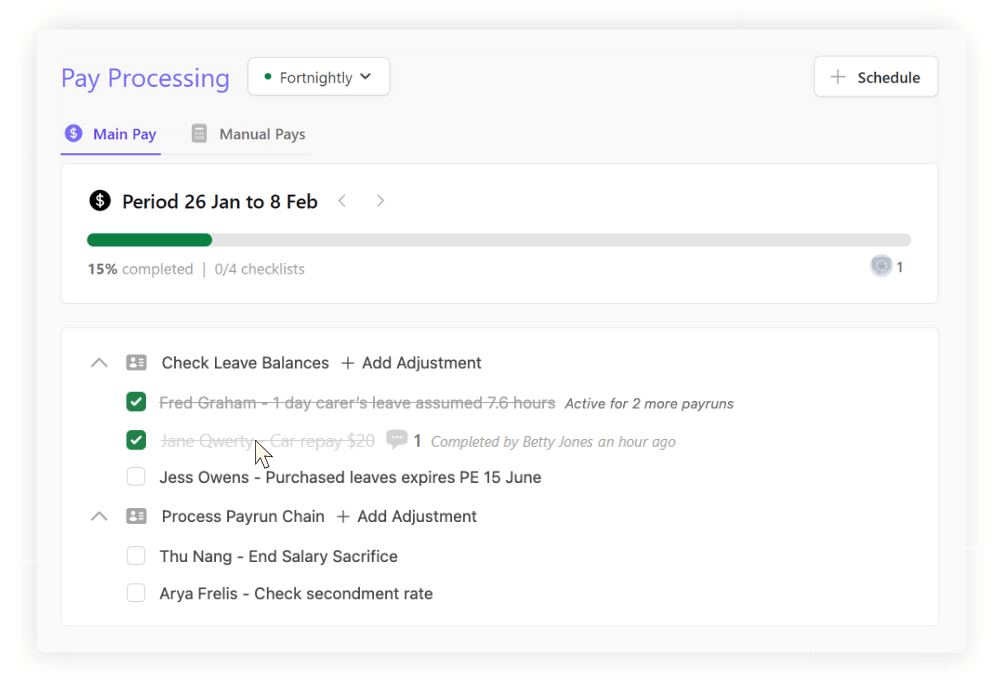Click the Check Leave Balances card icon
This screenshot has width=1000, height=700.
pyautogui.click(x=136, y=363)
